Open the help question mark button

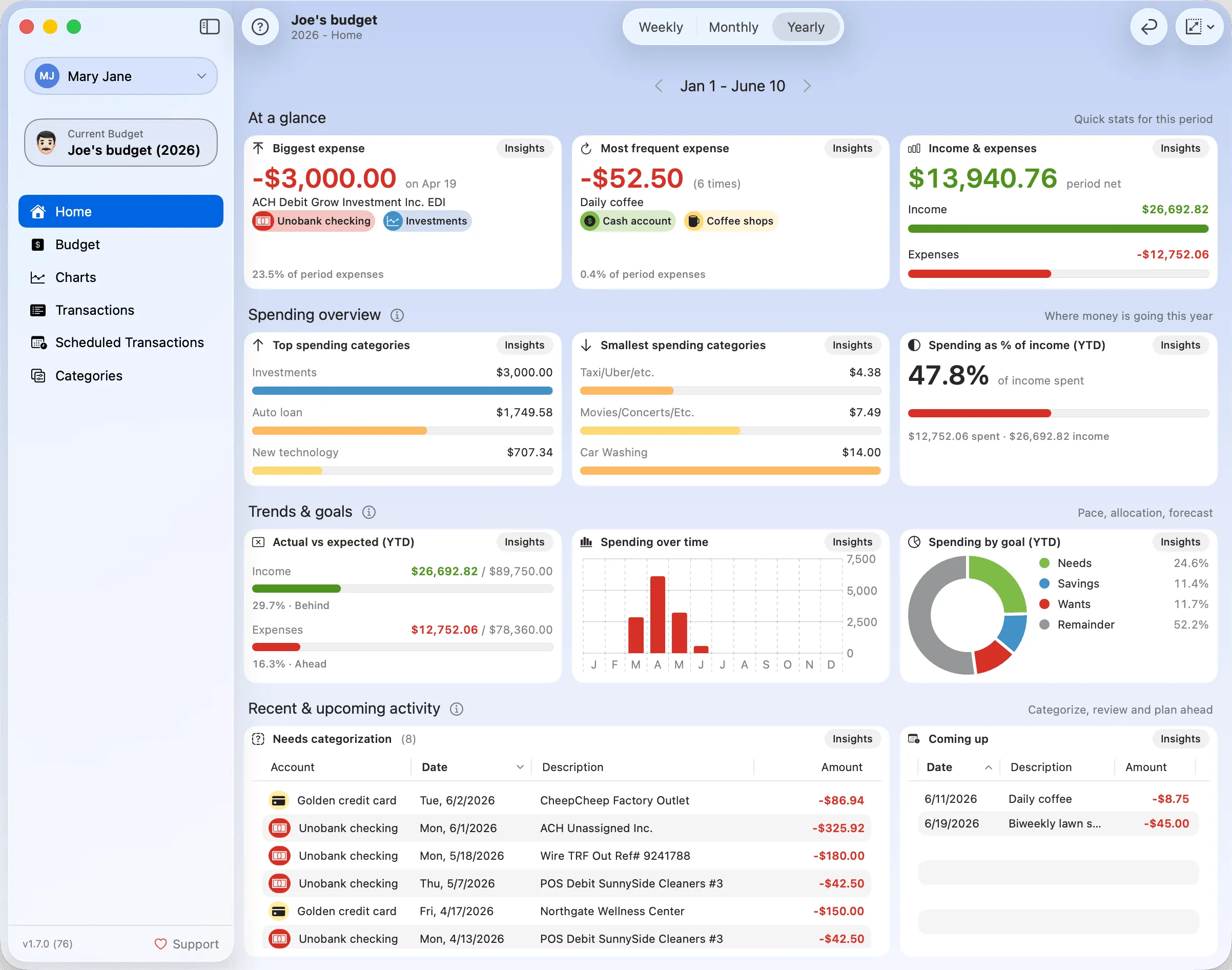[x=260, y=27]
